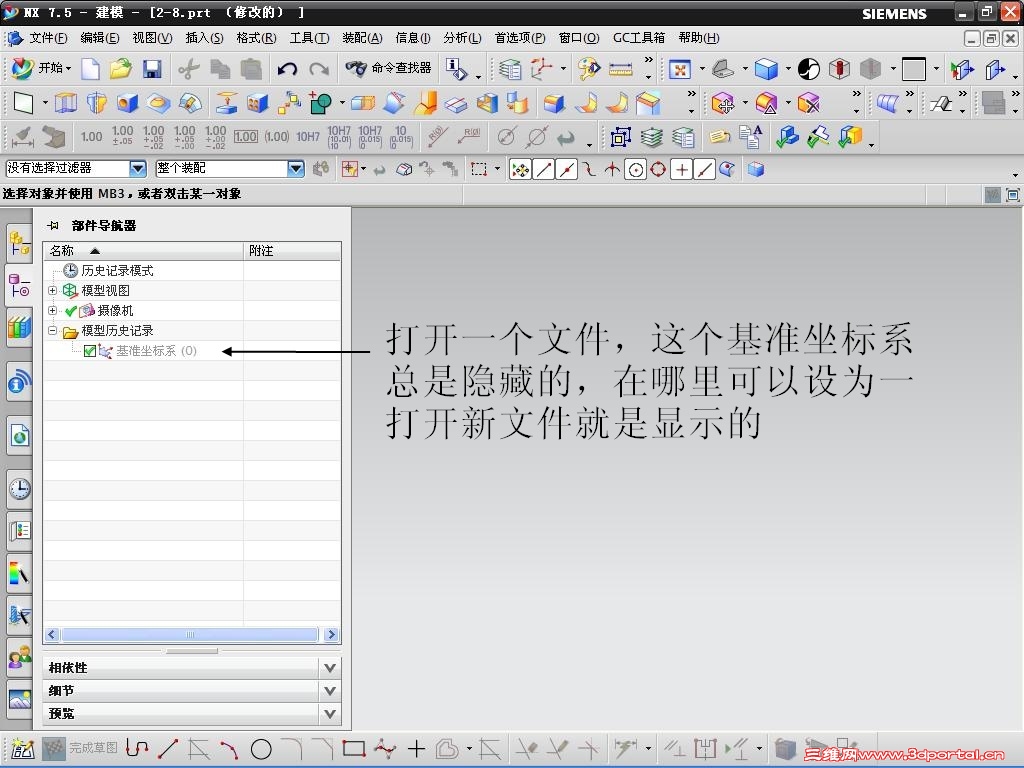Click the sketch Profile curve icon

tap(137, 748)
